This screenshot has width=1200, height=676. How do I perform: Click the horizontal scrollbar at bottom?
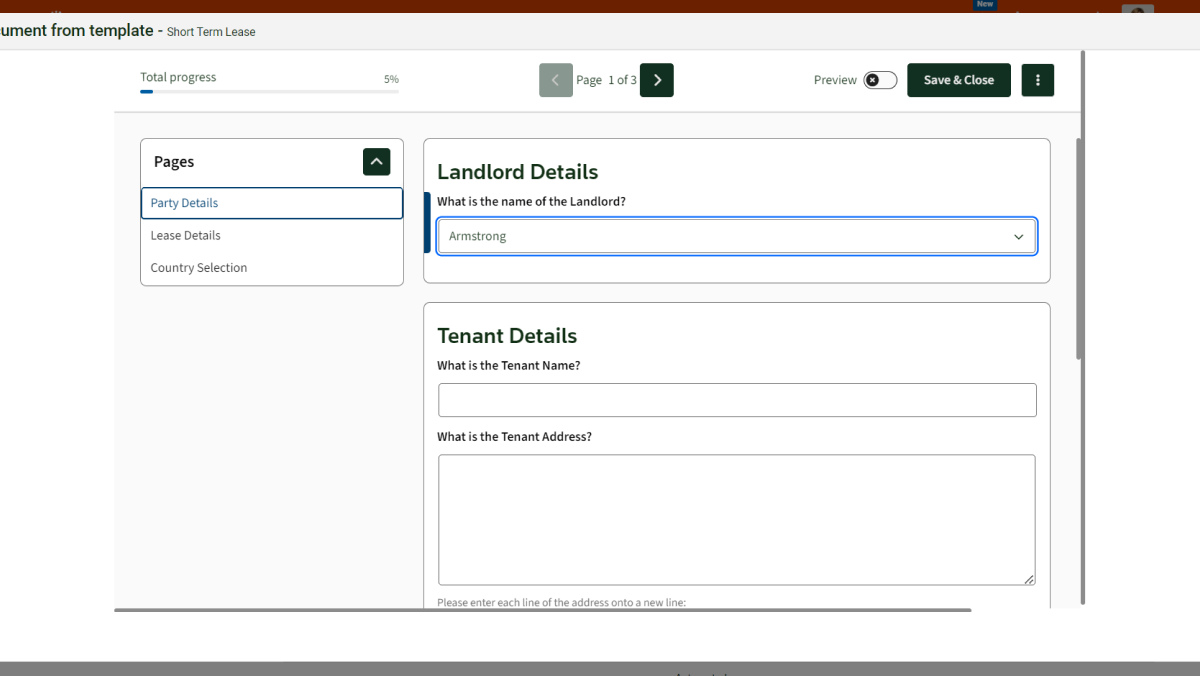(542, 609)
